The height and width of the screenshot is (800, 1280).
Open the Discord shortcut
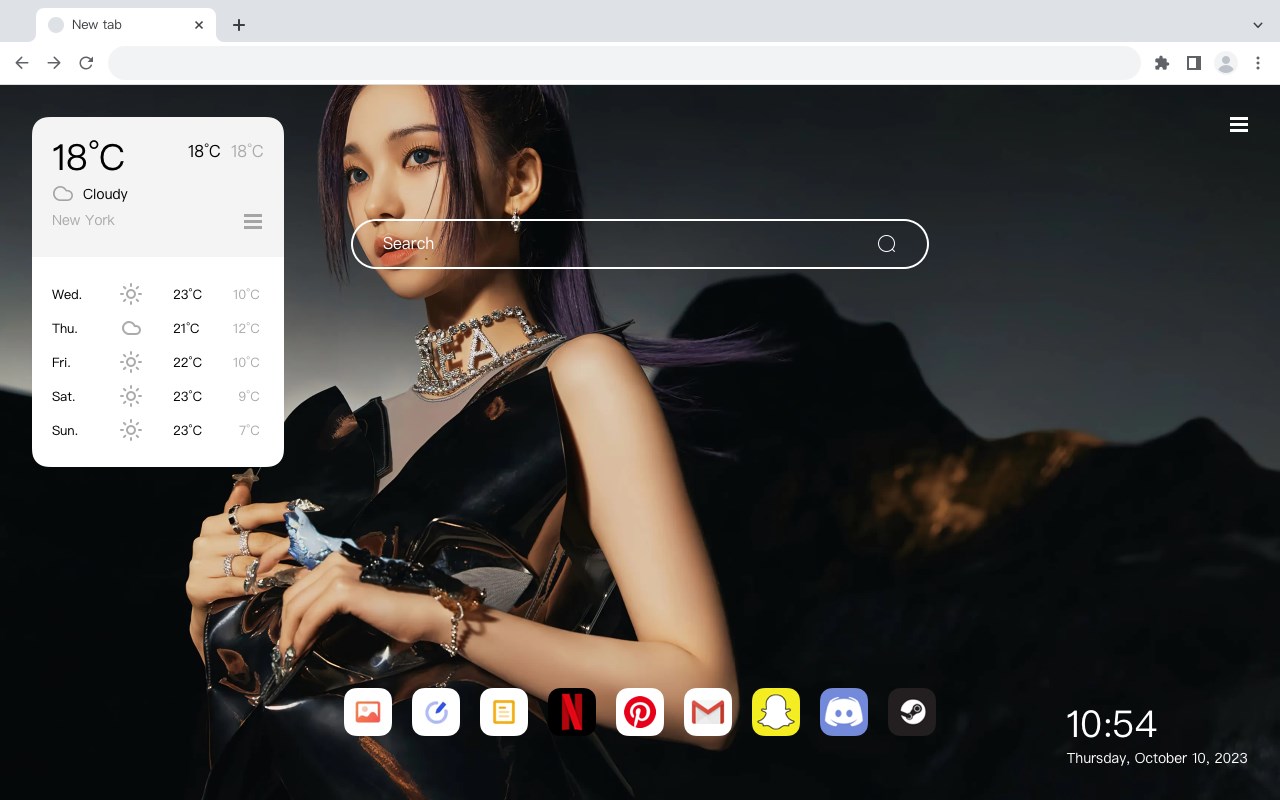pyautogui.click(x=844, y=712)
